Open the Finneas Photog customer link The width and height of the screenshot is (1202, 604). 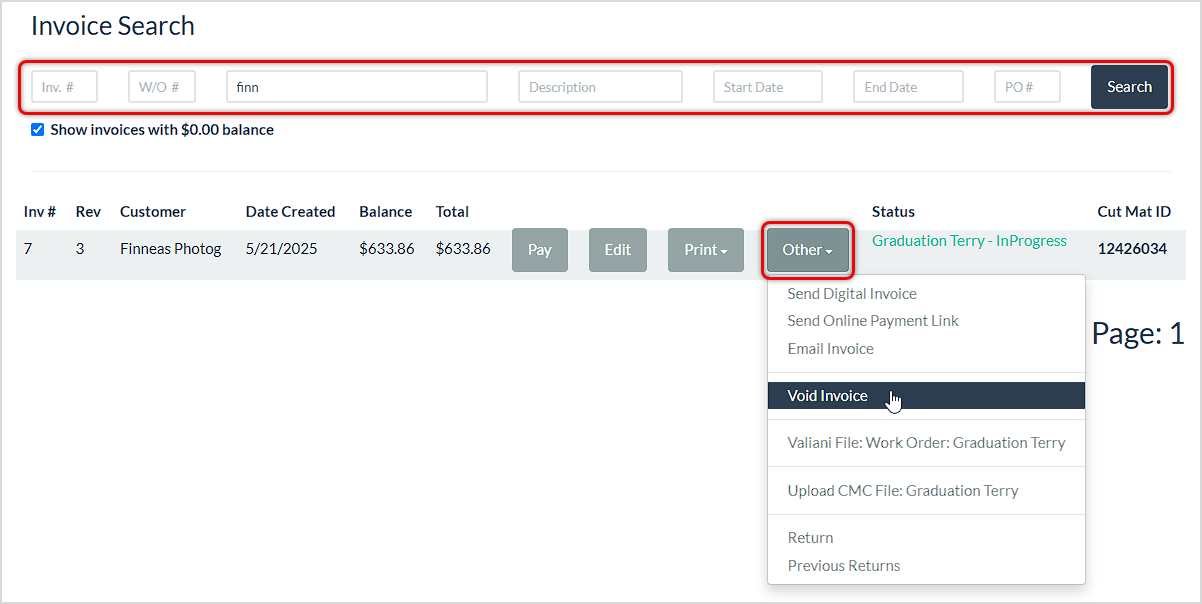(x=170, y=249)
